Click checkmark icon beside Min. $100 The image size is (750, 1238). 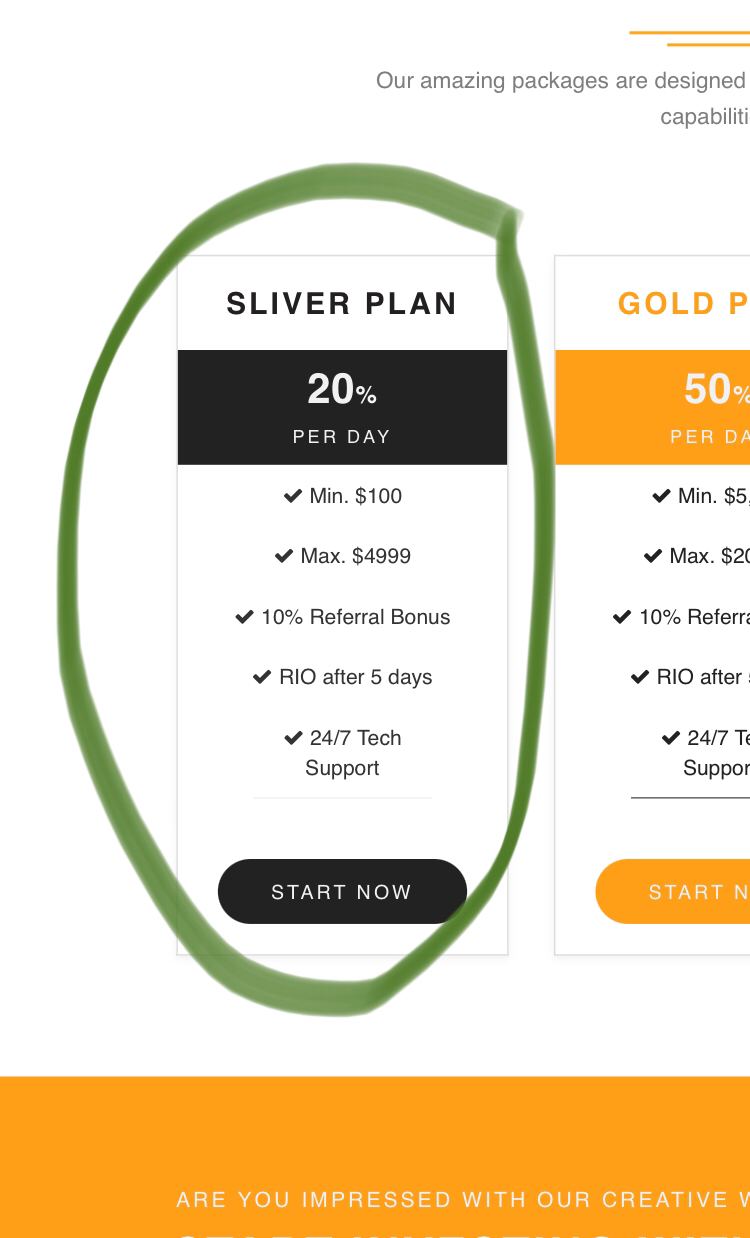293,496
